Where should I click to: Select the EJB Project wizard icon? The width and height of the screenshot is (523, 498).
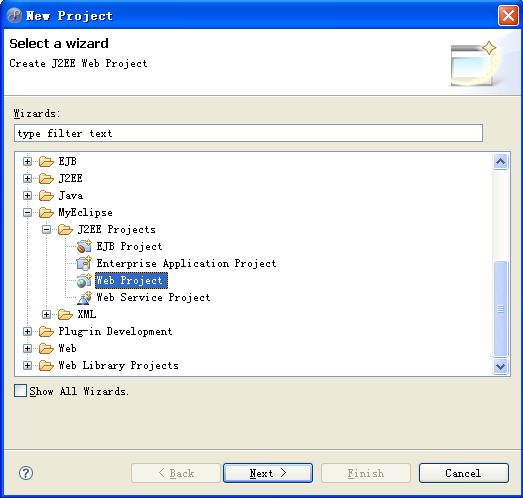(x=84, y=246)
